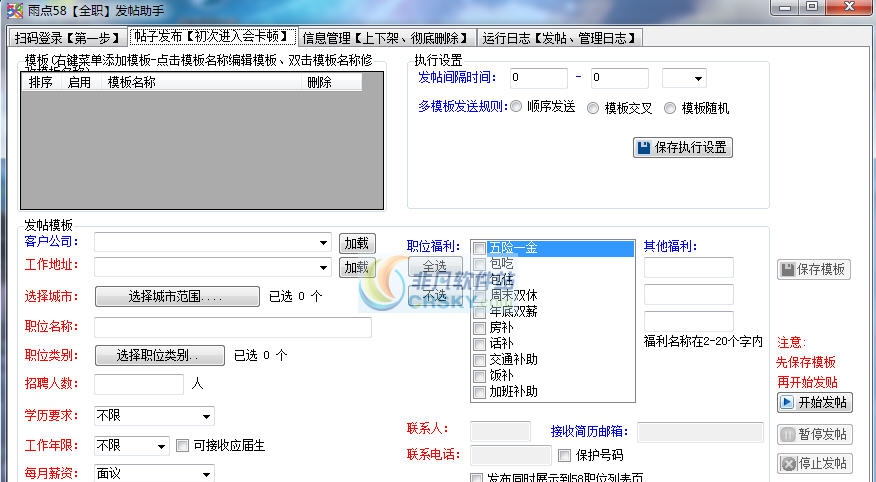The width and height of the screenshot is (876, 482).
Task: Toggle 保护号码 checkbox
Action: click(x=564, y=455)
